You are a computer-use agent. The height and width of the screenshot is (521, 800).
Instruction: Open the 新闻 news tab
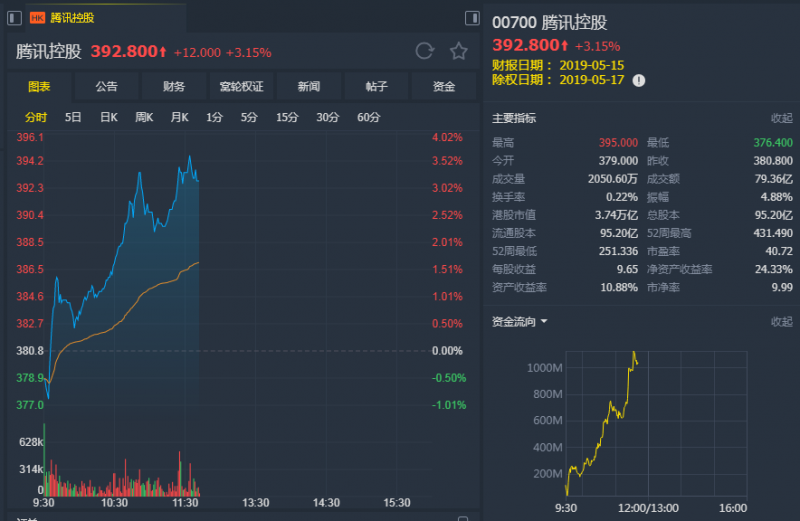(x=309, y=86)
